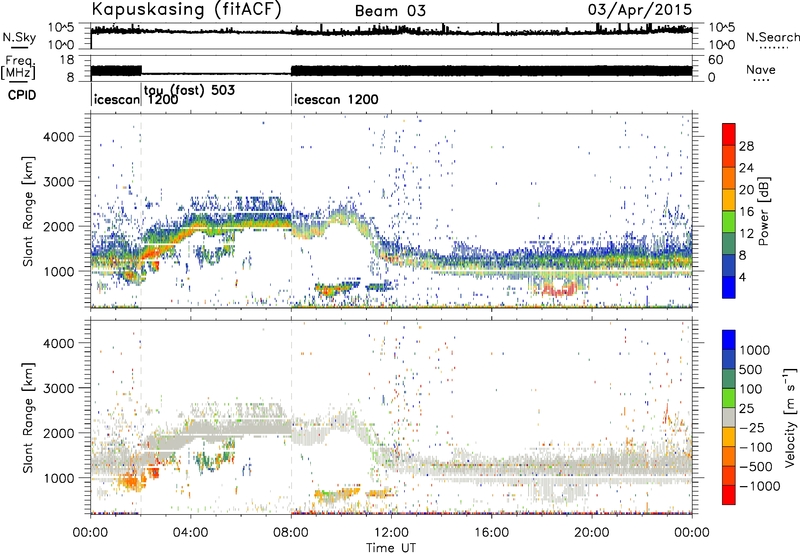This screenshot has height=554, width=800.
Task: Click the 2000 tick on the velocity panel axis
Action: pyautogui.click(x=59, y=433)
